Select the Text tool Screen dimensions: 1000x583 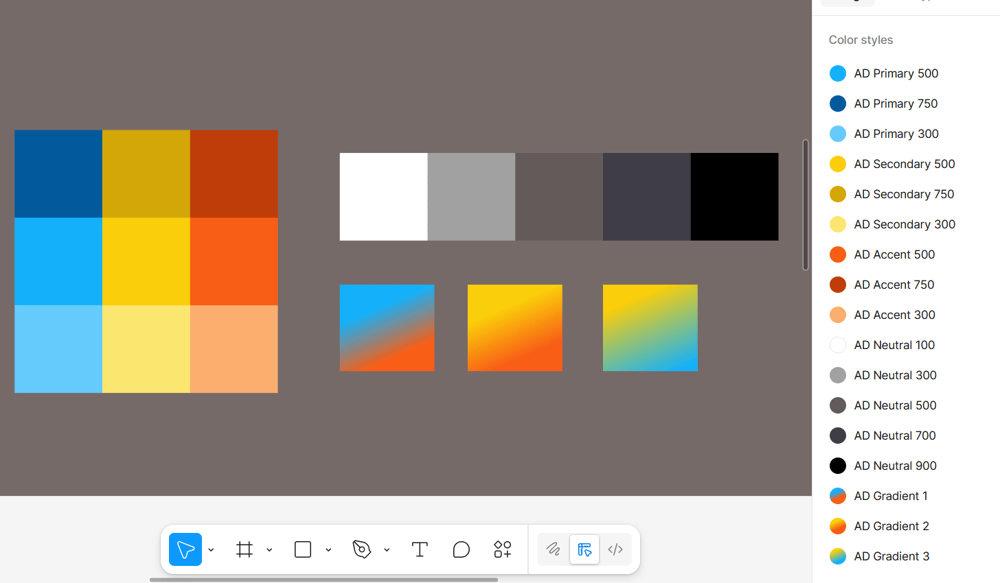420,549
